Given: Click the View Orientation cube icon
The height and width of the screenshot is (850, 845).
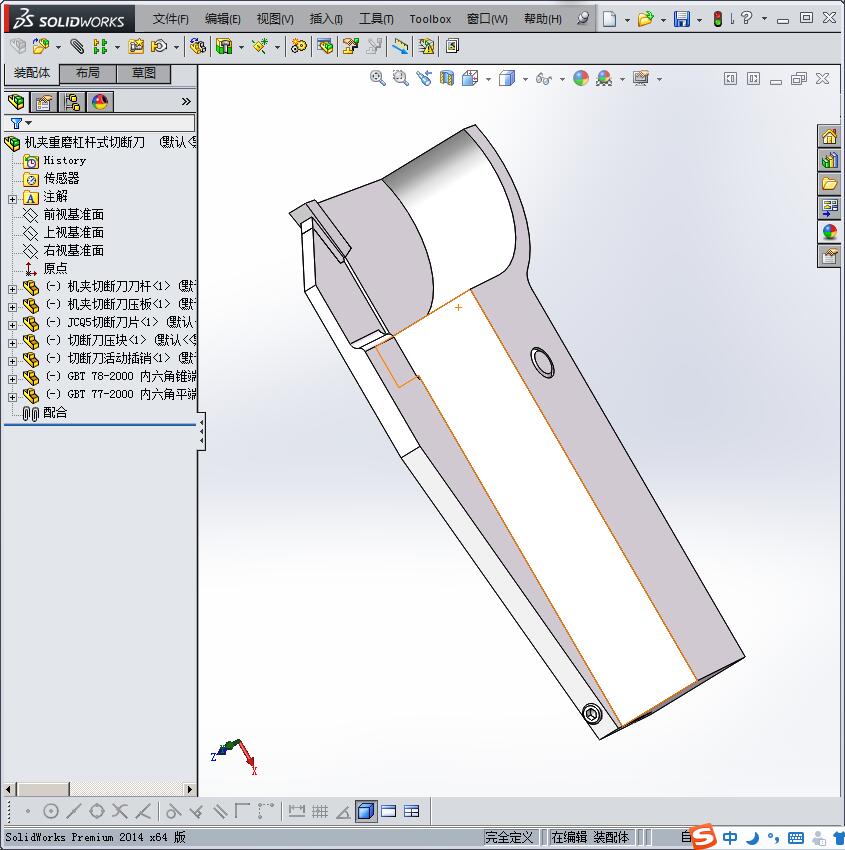Looking at the screenshot, I should pyautogui.click(x=470, y=79).
